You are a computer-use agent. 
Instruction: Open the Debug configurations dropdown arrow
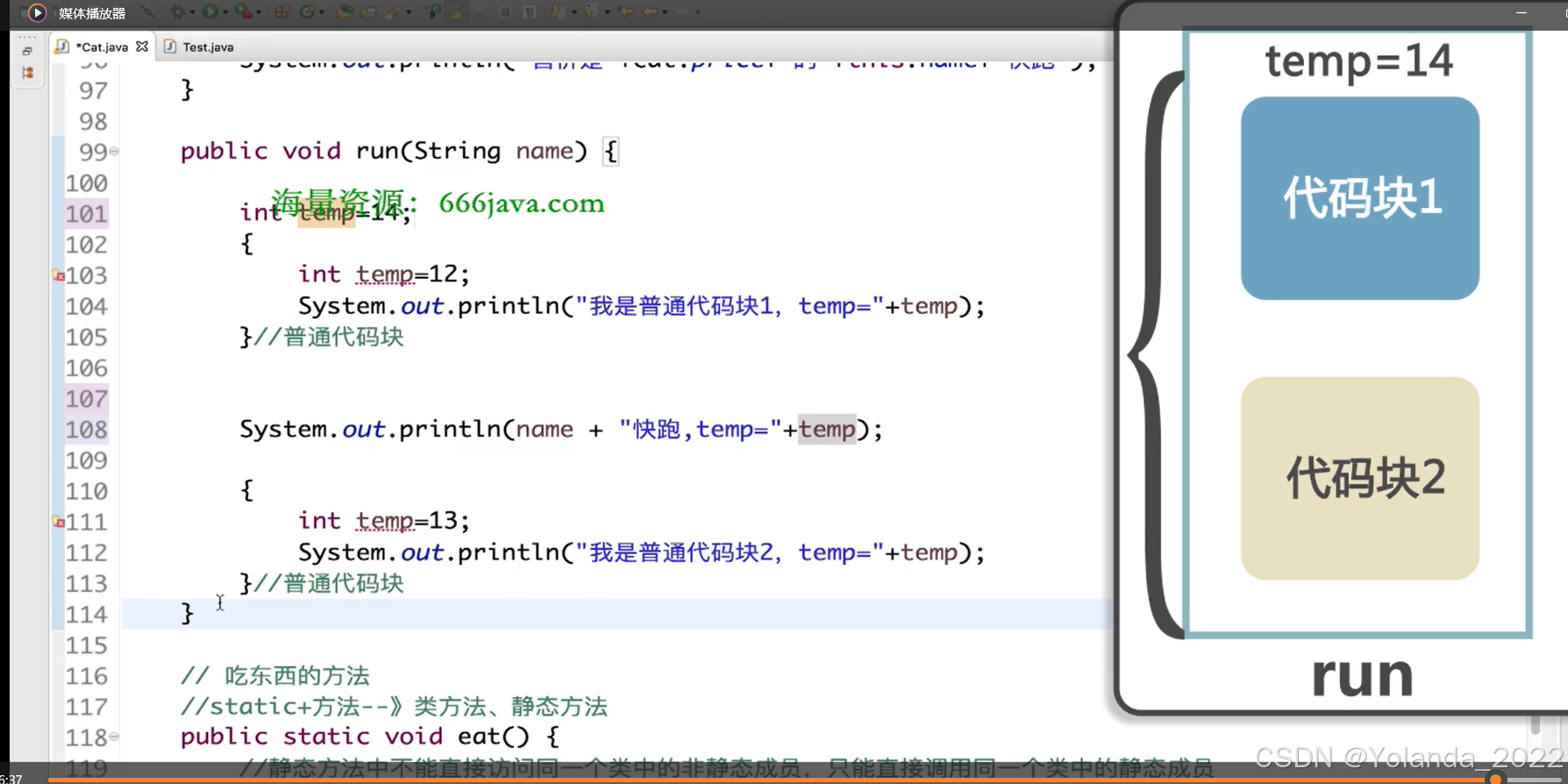(192, 12)
